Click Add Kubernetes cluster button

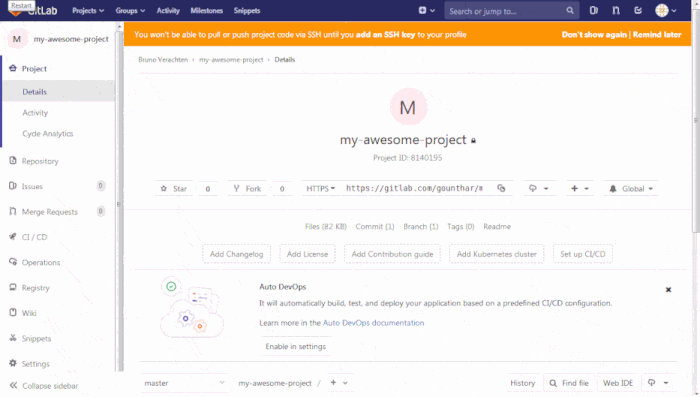496,254
